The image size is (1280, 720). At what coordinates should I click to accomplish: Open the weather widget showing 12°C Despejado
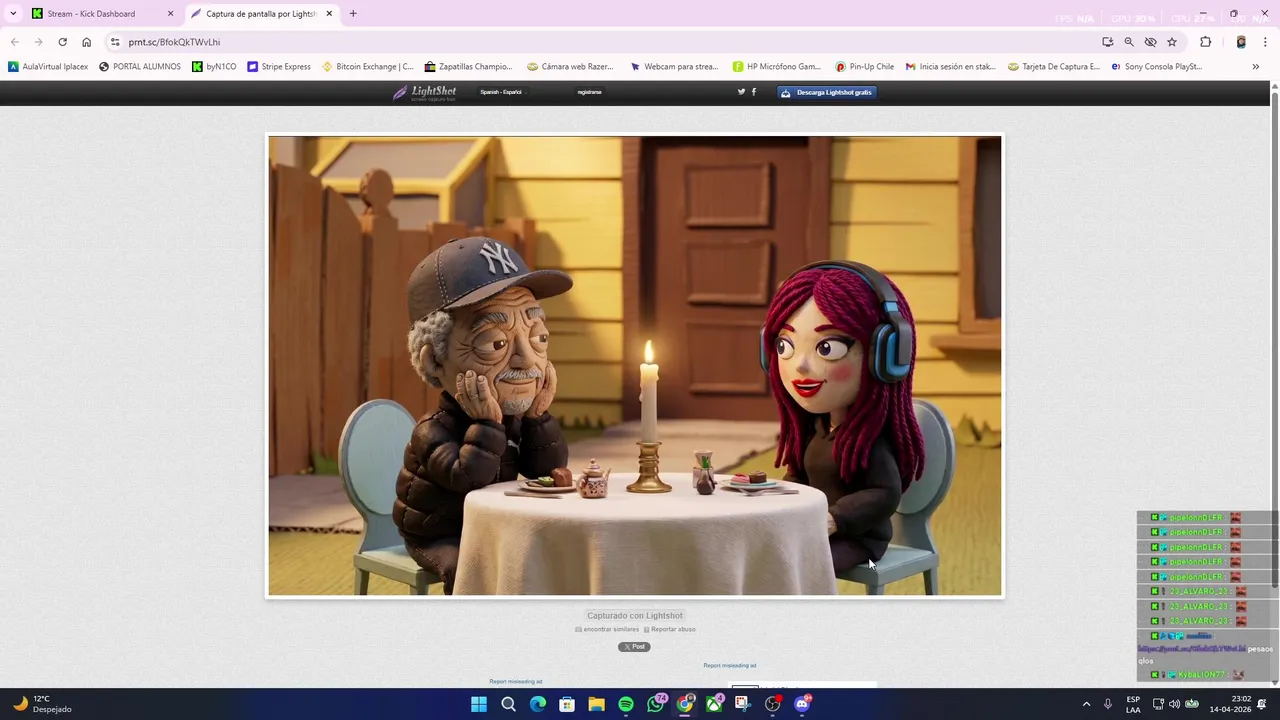41,704
